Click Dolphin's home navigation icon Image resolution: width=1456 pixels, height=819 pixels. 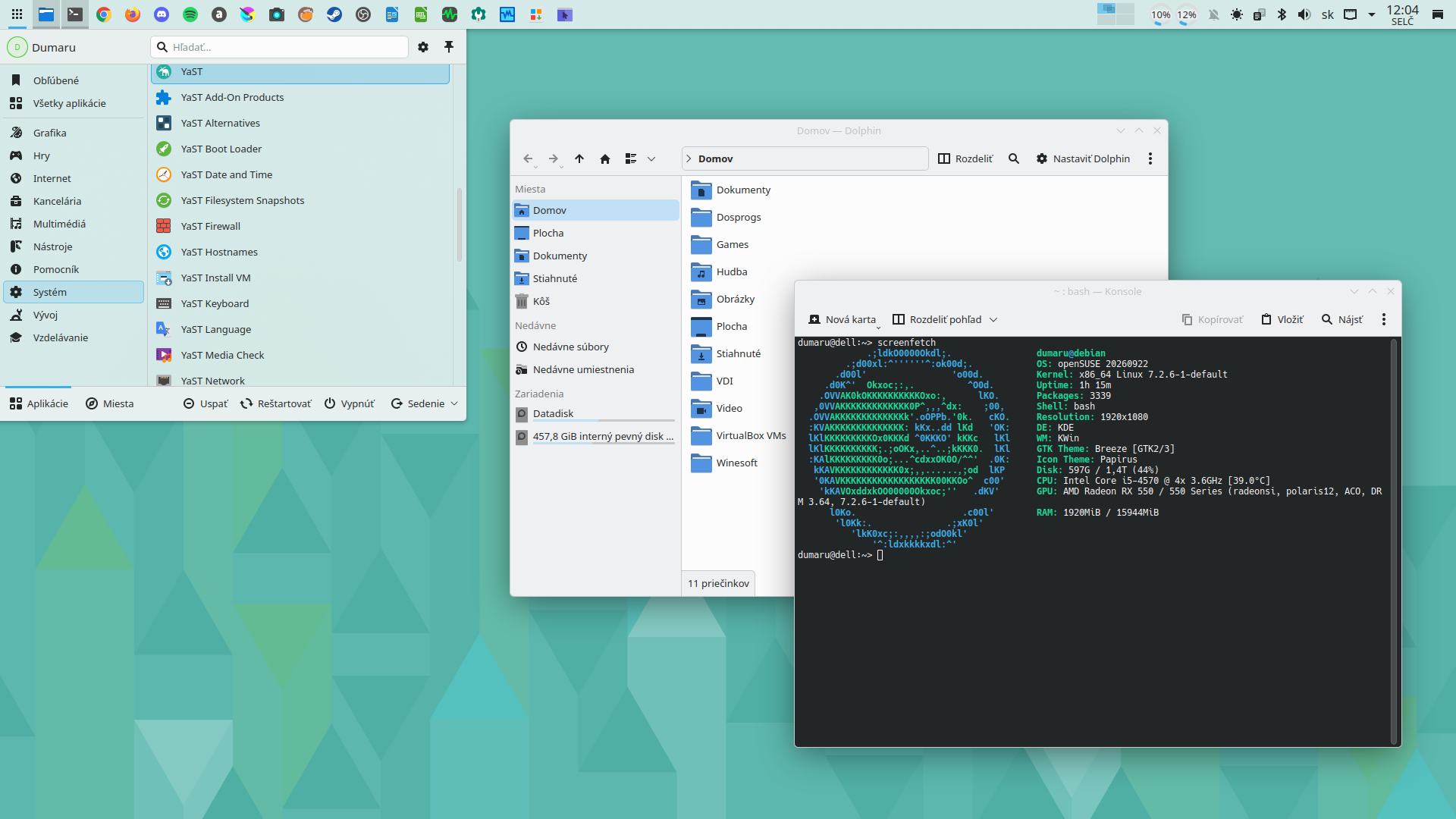click(604, 158)
